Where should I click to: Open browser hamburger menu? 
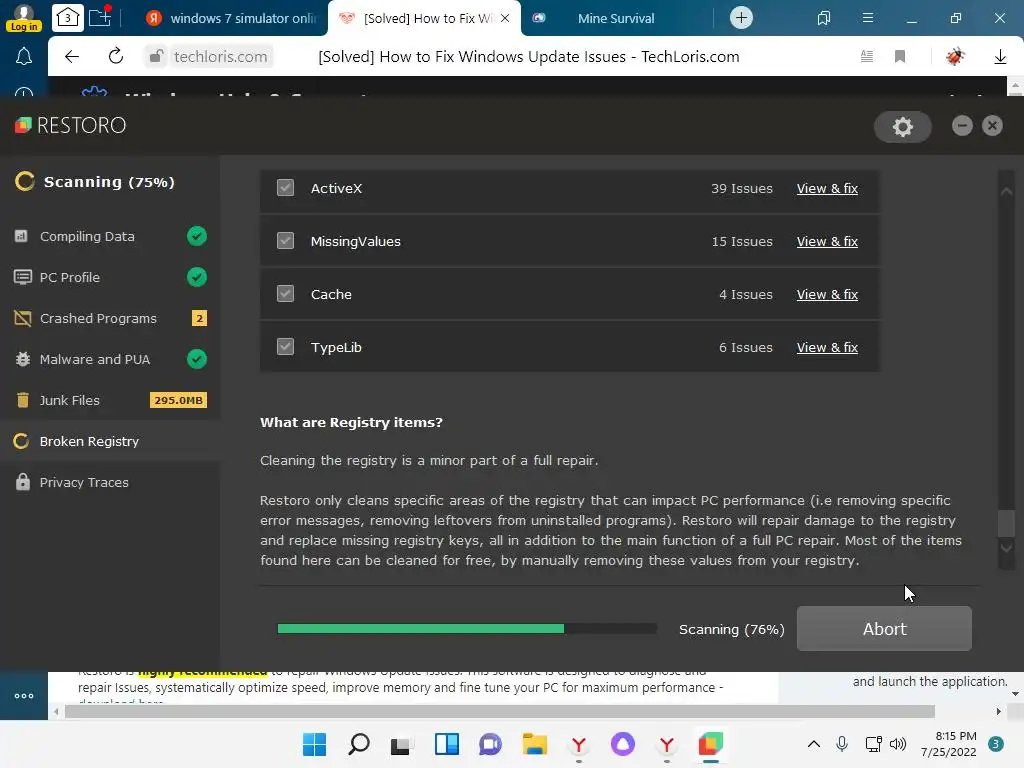[867, 18]
